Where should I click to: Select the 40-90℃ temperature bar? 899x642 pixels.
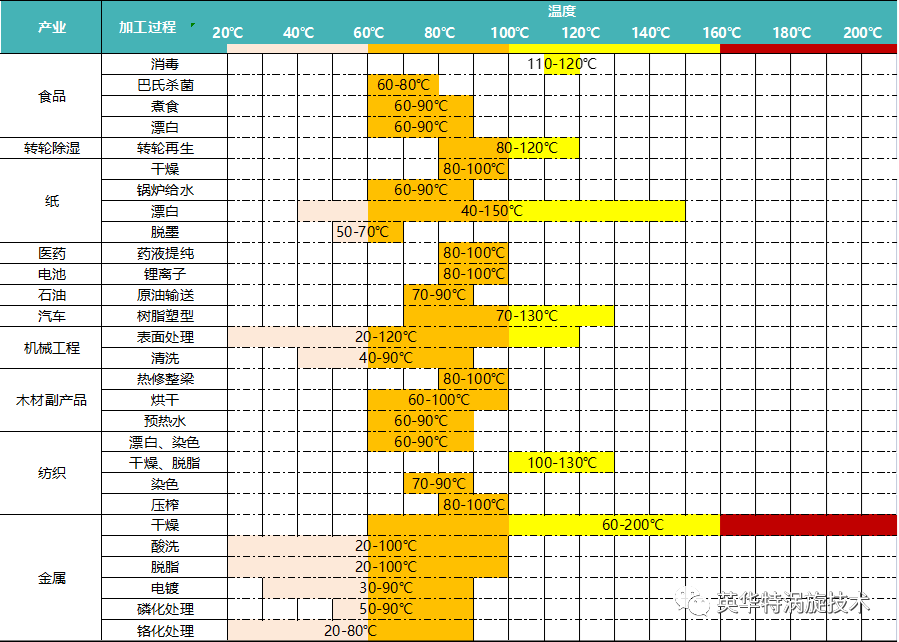point(386,358)
